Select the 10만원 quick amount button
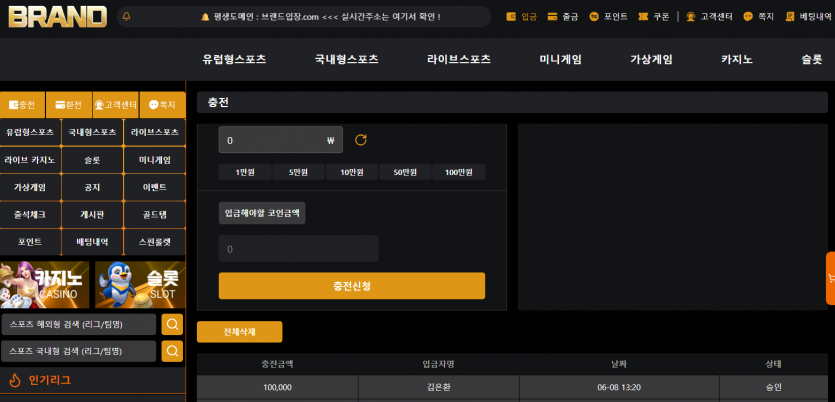 click(x=351, y=172)
